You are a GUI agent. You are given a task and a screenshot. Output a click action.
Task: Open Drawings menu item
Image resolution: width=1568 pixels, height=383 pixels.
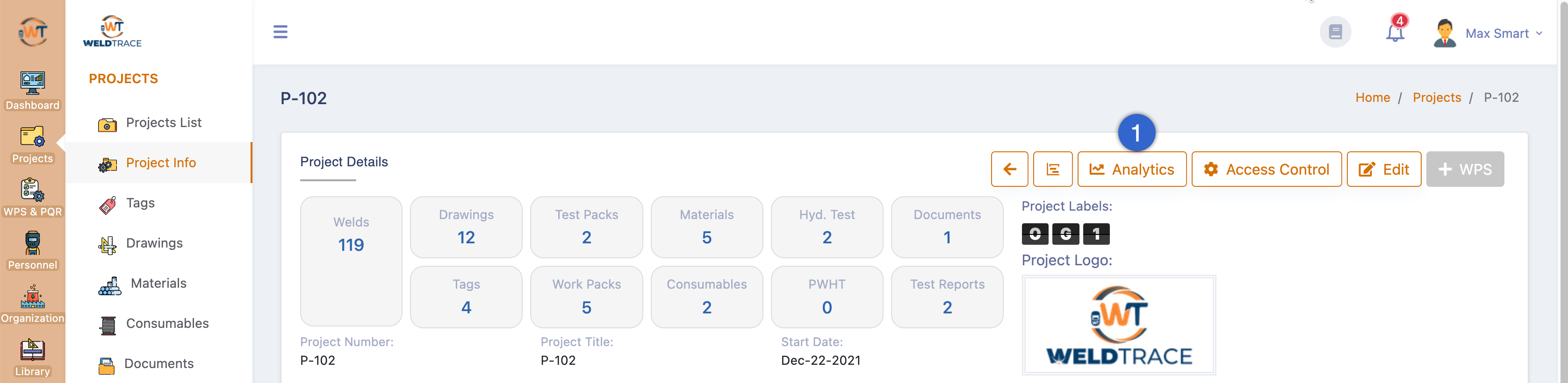154,243
